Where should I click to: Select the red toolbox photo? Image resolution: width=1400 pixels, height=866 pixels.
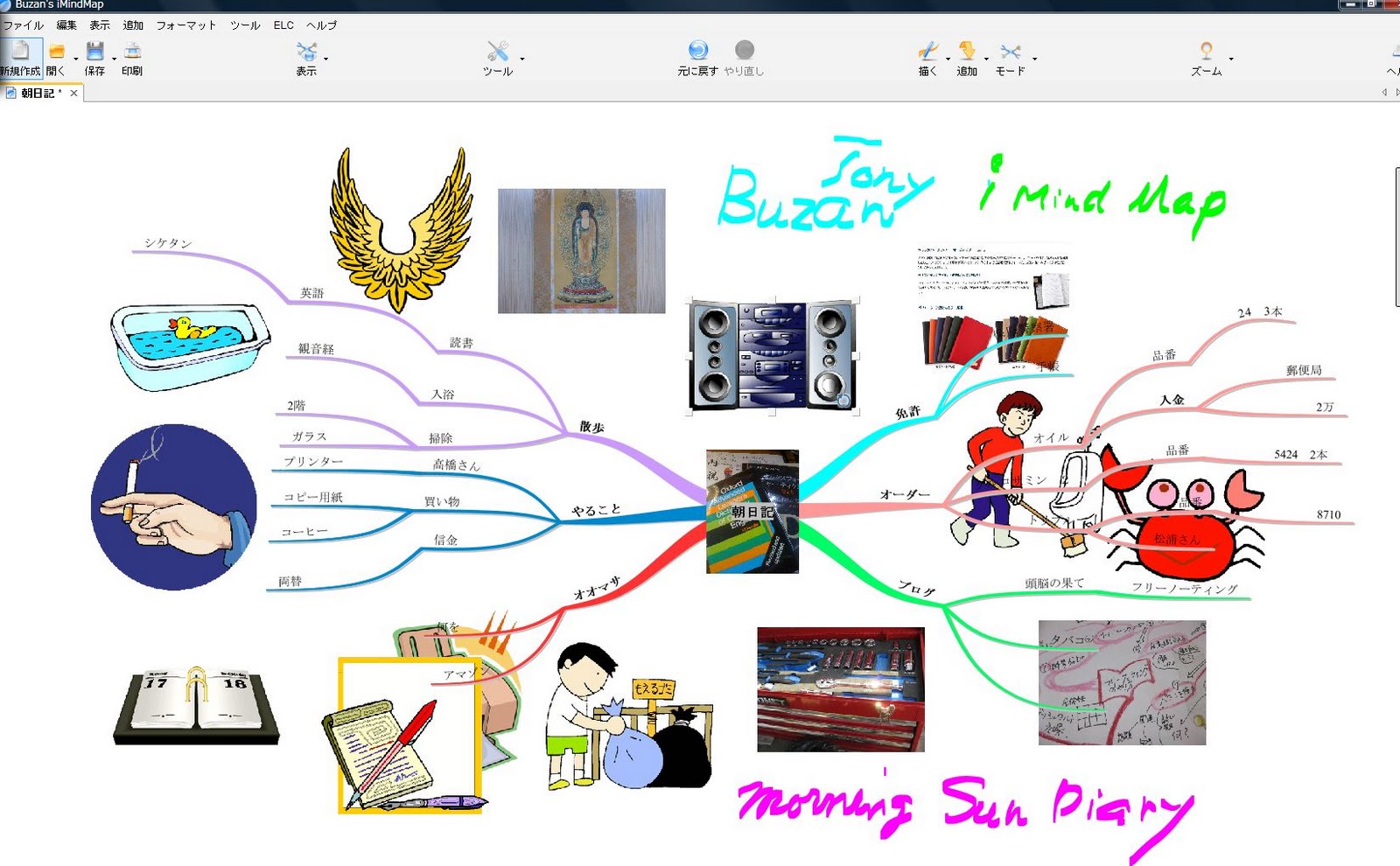(841, 689)
